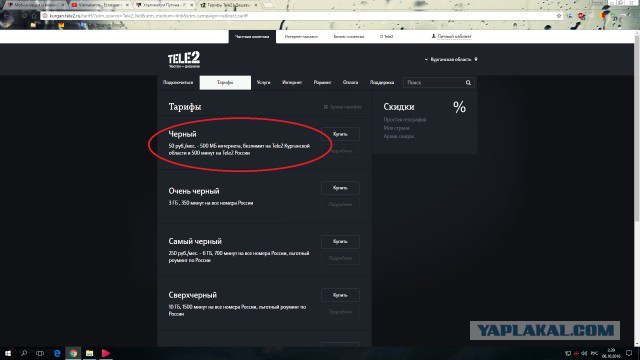Click the taskbar clock
This screenshot has width=640, height=360.
pyautogui.click(x=611, y=353)
